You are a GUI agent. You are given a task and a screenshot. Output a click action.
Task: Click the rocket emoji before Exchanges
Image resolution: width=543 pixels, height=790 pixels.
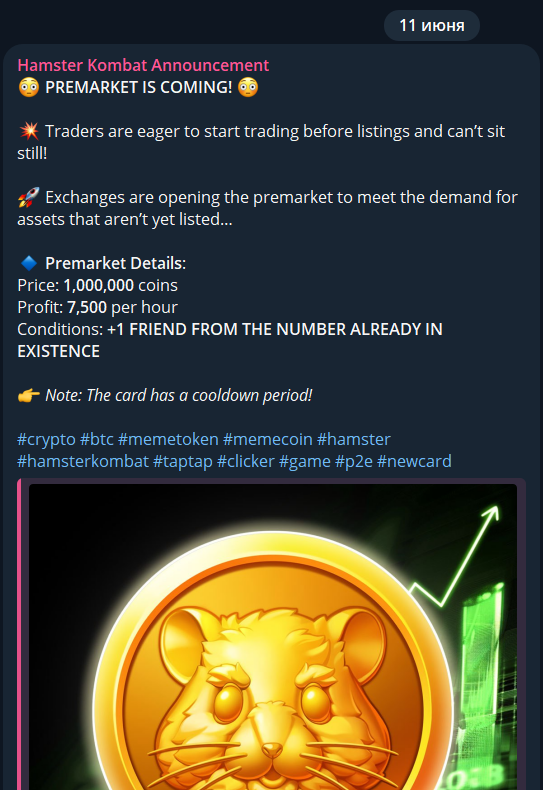pos(29,198)
